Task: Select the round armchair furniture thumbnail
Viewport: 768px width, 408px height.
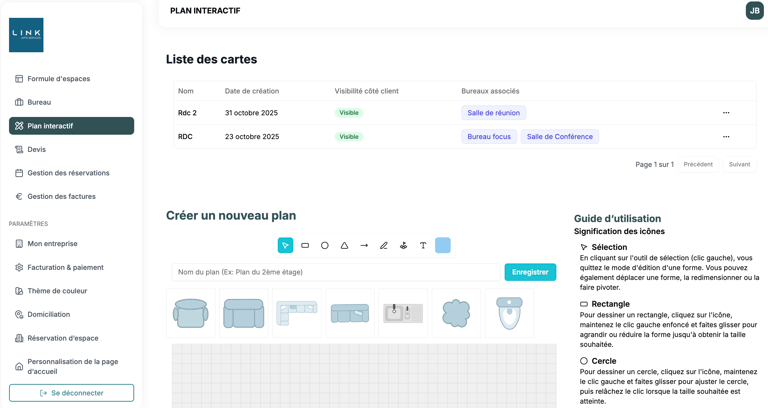Action: [x=191, y=313]
